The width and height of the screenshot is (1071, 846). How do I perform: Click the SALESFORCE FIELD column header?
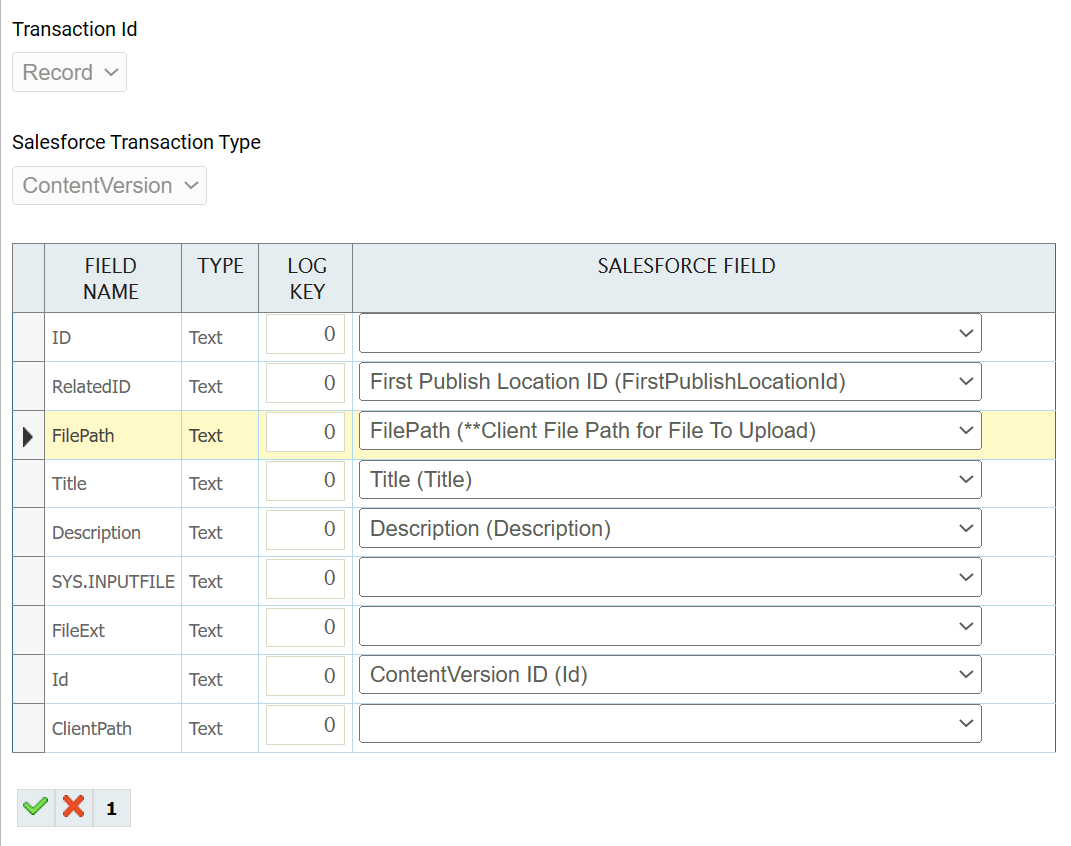(x=686, y=266)
